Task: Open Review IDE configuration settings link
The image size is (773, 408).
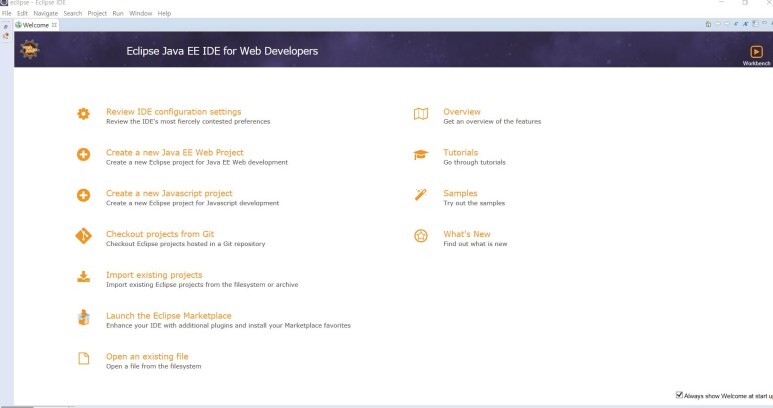Action: click(174, 112)
